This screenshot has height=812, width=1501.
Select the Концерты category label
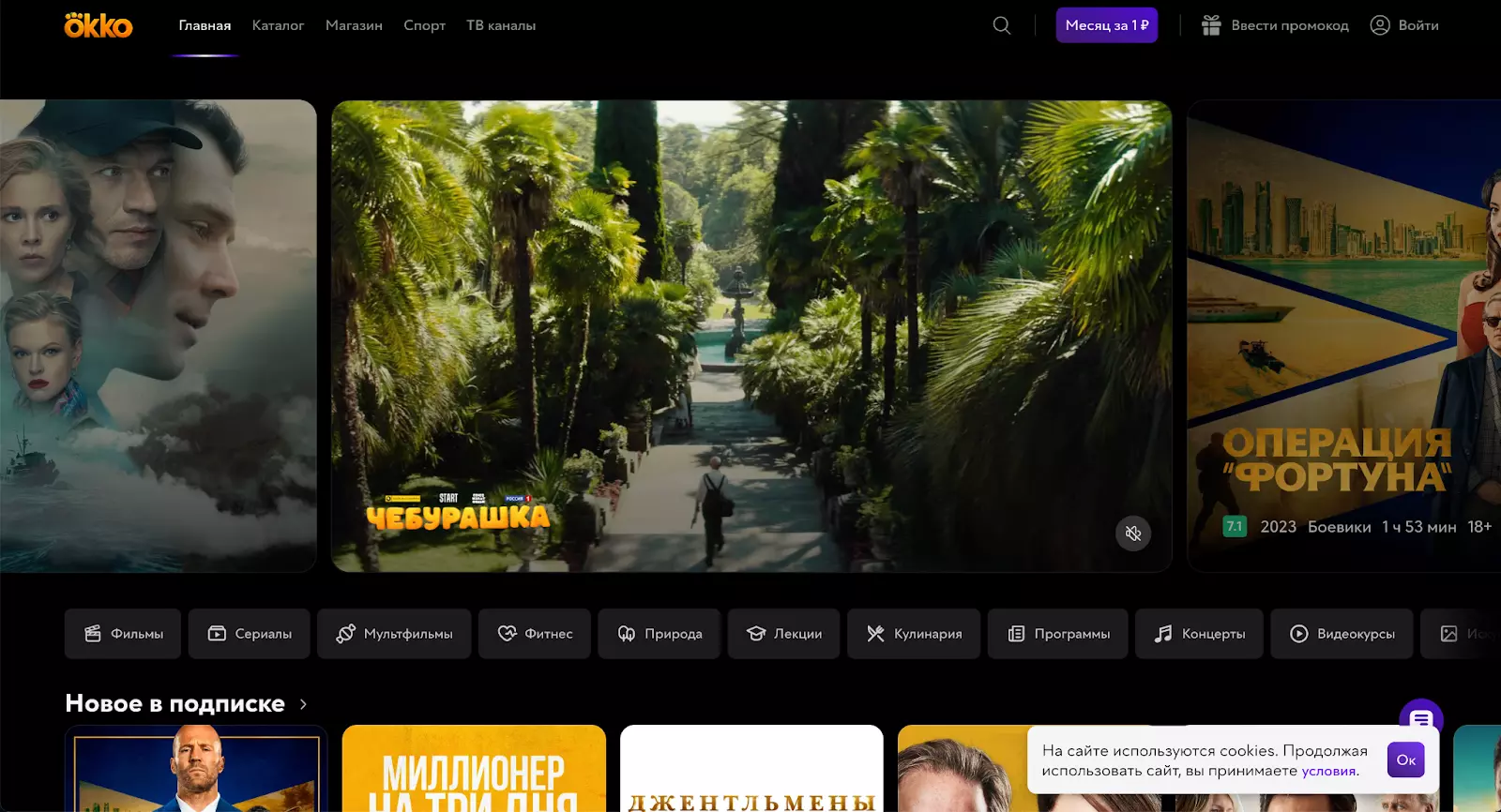point(1214,634)
